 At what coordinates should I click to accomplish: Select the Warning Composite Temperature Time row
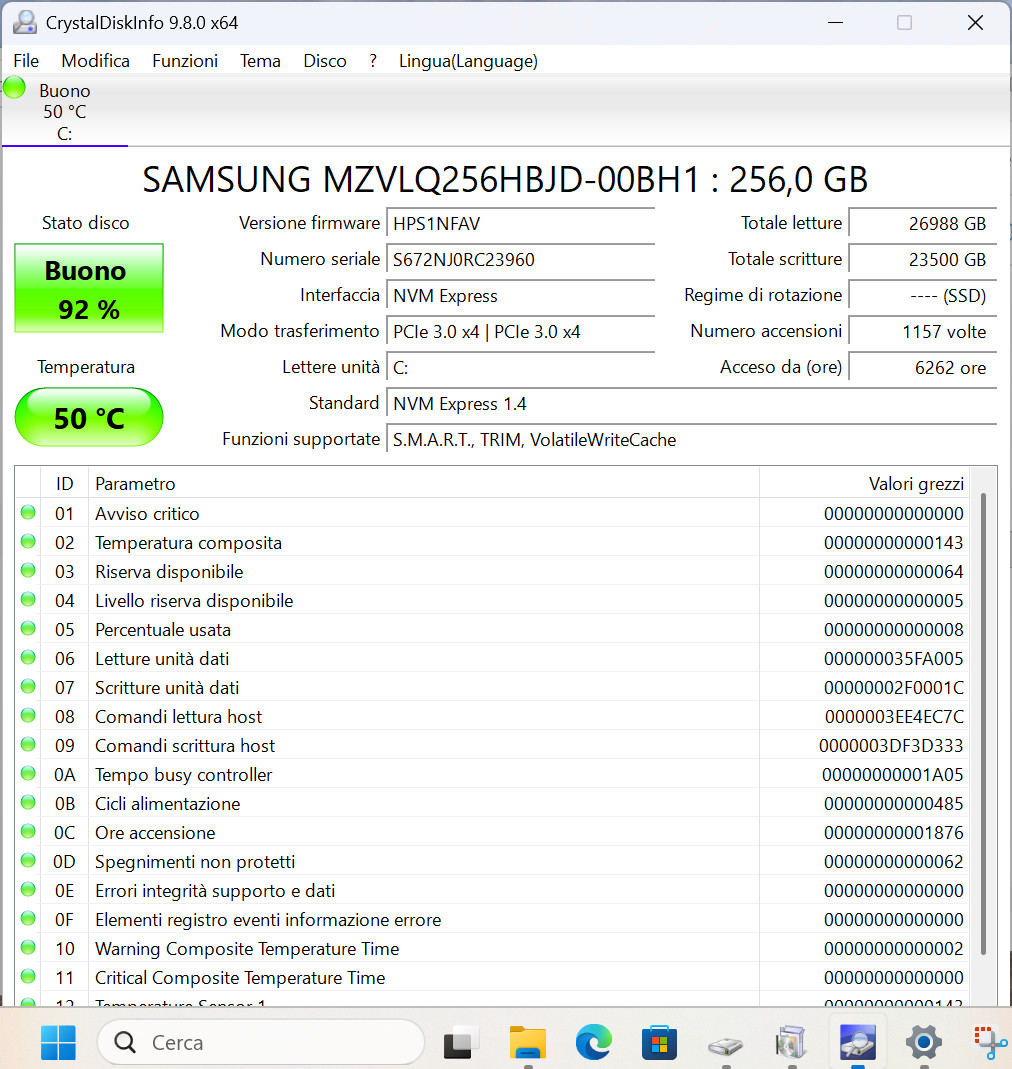tap(492, 948)
